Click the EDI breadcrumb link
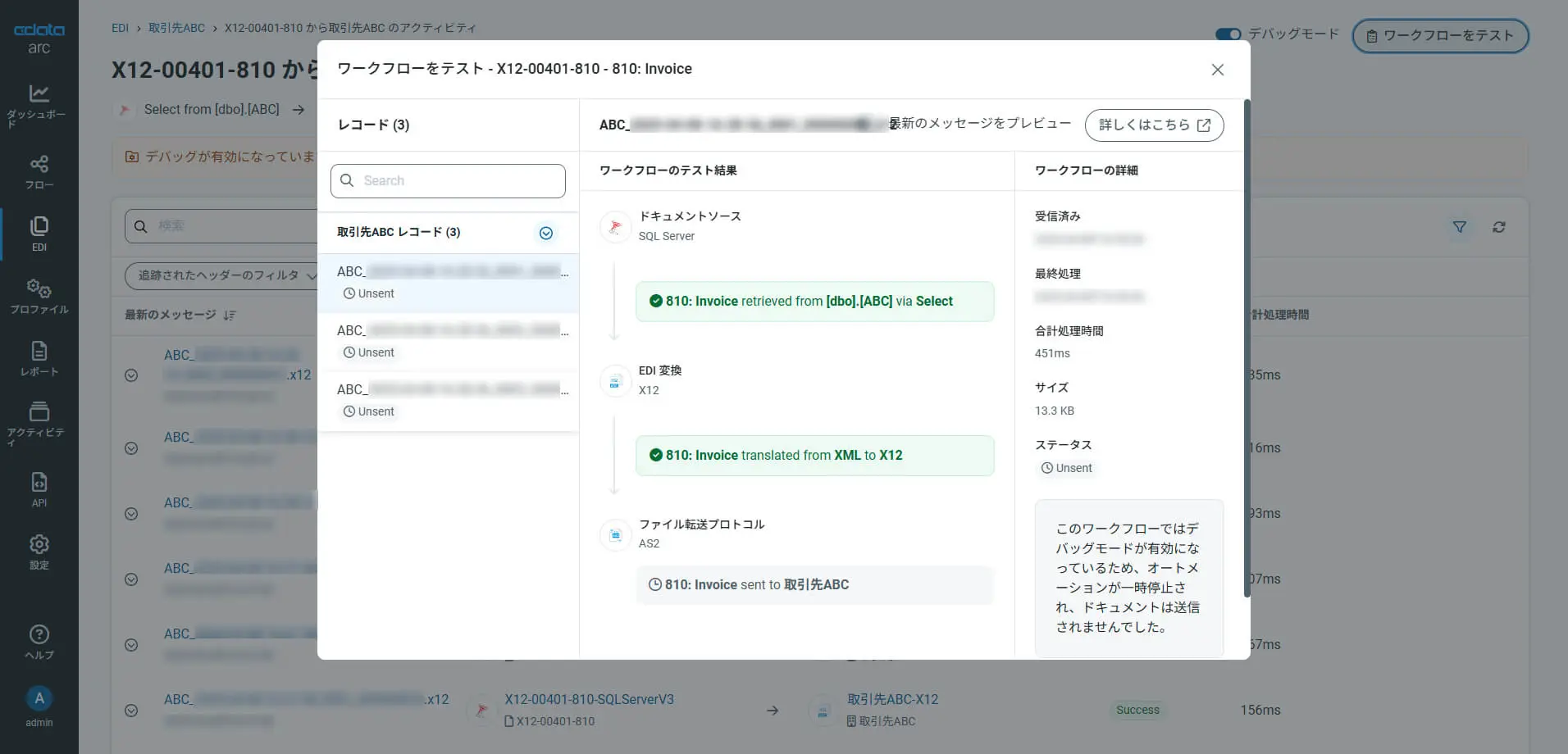1568x754 pixels. tap(121, 28)
